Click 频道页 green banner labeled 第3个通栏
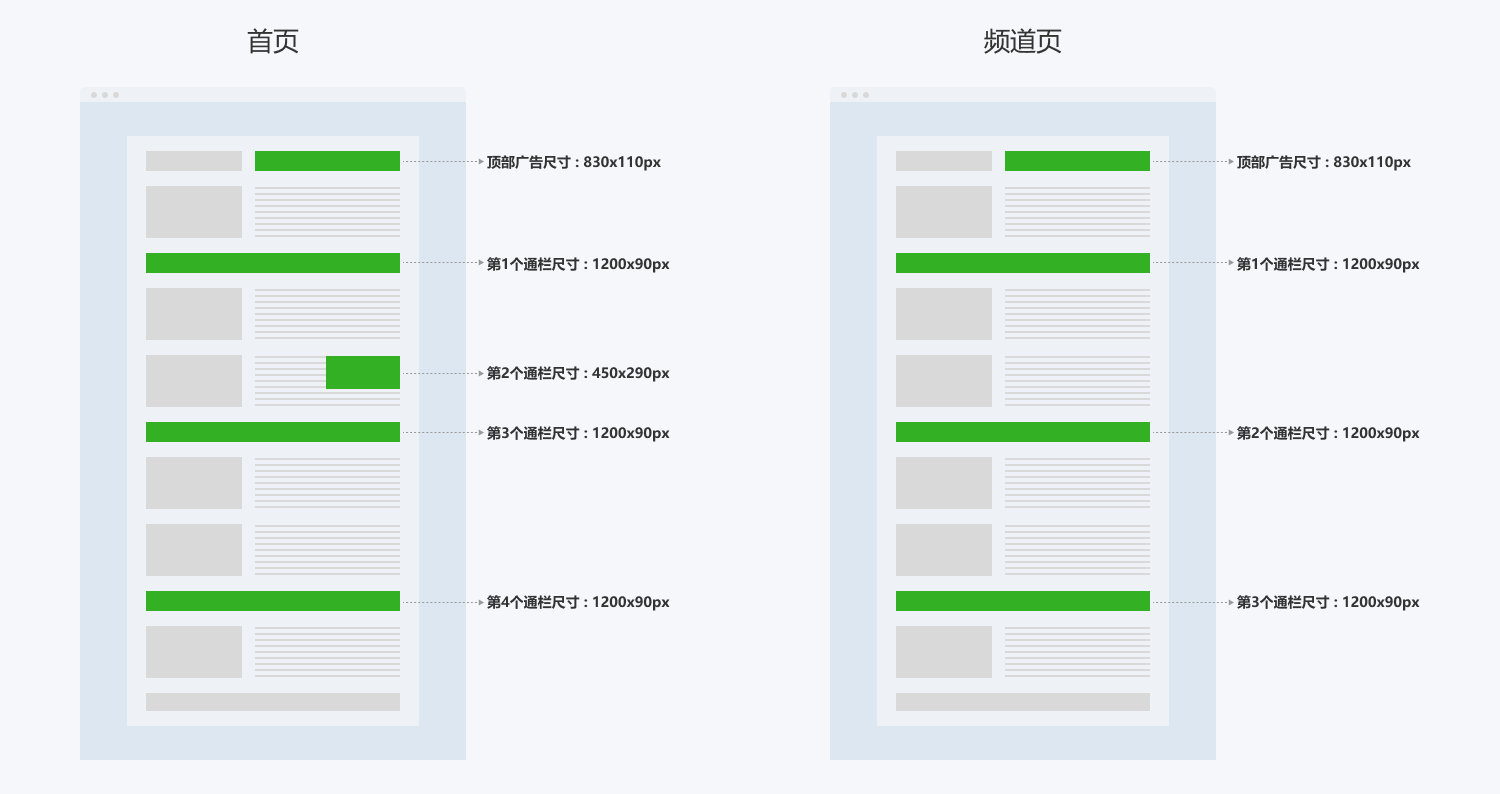Viewport: 1500px width, 794px height. point(1022,601)
